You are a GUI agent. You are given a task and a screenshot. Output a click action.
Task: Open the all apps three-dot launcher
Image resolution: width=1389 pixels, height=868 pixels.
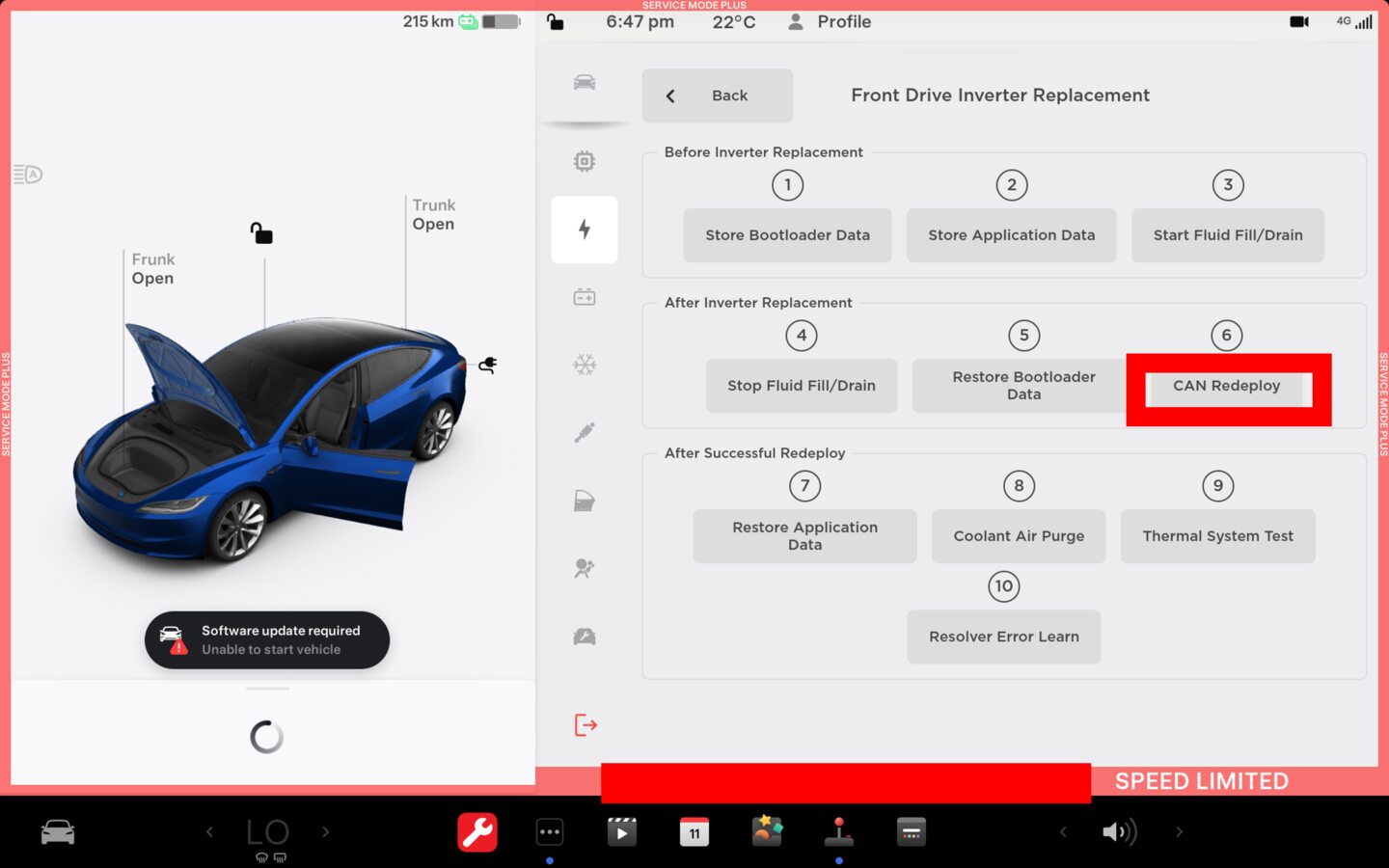[x=549, y=831]
